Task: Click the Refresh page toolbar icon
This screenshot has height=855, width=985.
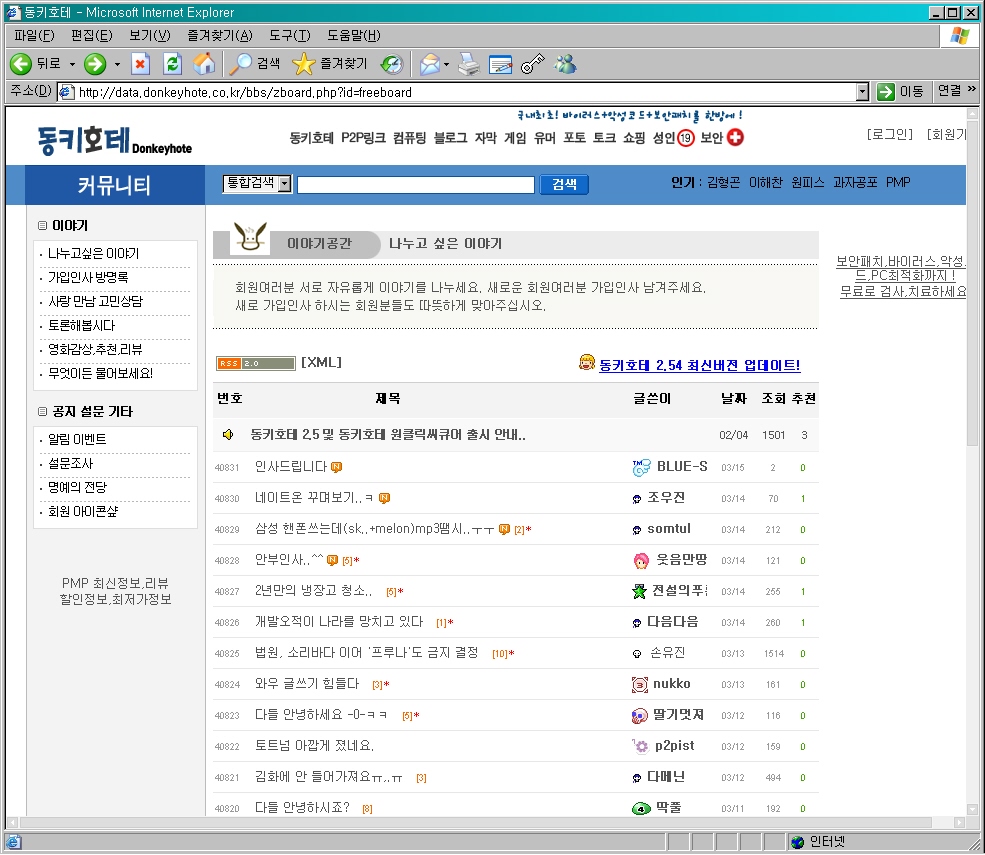Action: [x=172, y=64]
